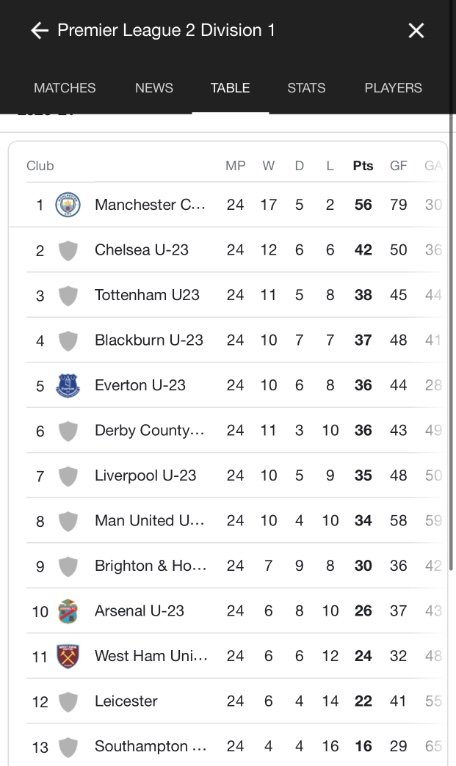Click the West Ham United crest icon
The width and height of the screenshot is (456, 766).
point(68,656)
